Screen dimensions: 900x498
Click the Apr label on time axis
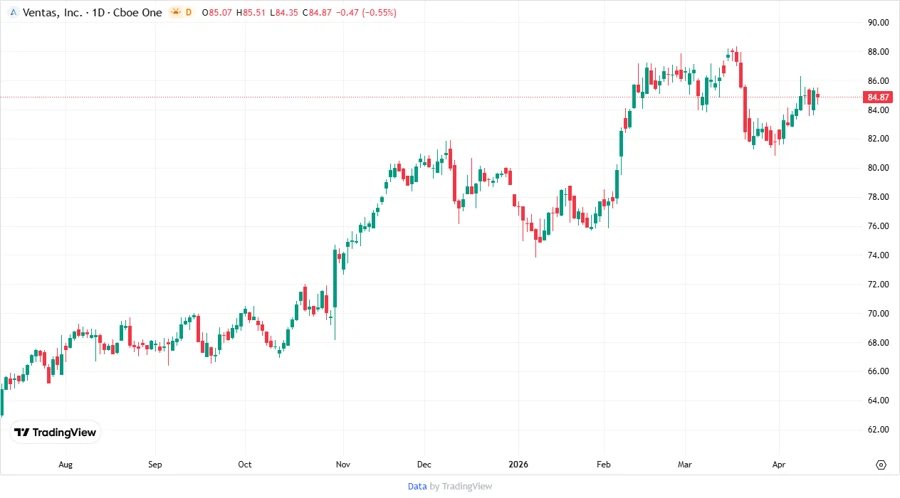point(778,465)
